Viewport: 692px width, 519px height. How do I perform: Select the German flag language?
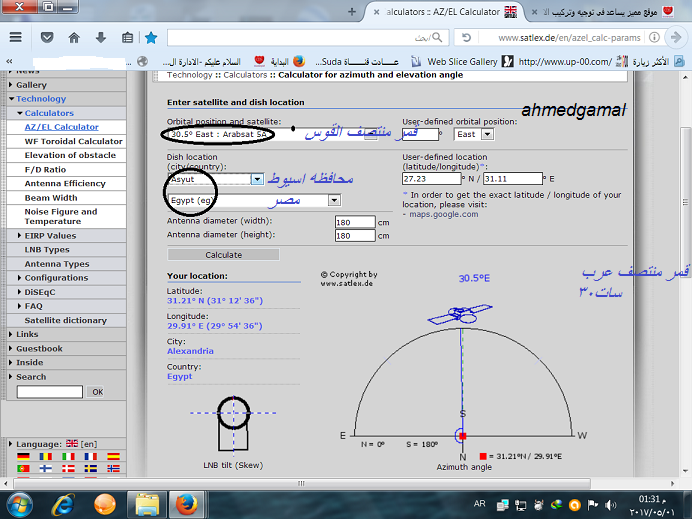[22, 456]
